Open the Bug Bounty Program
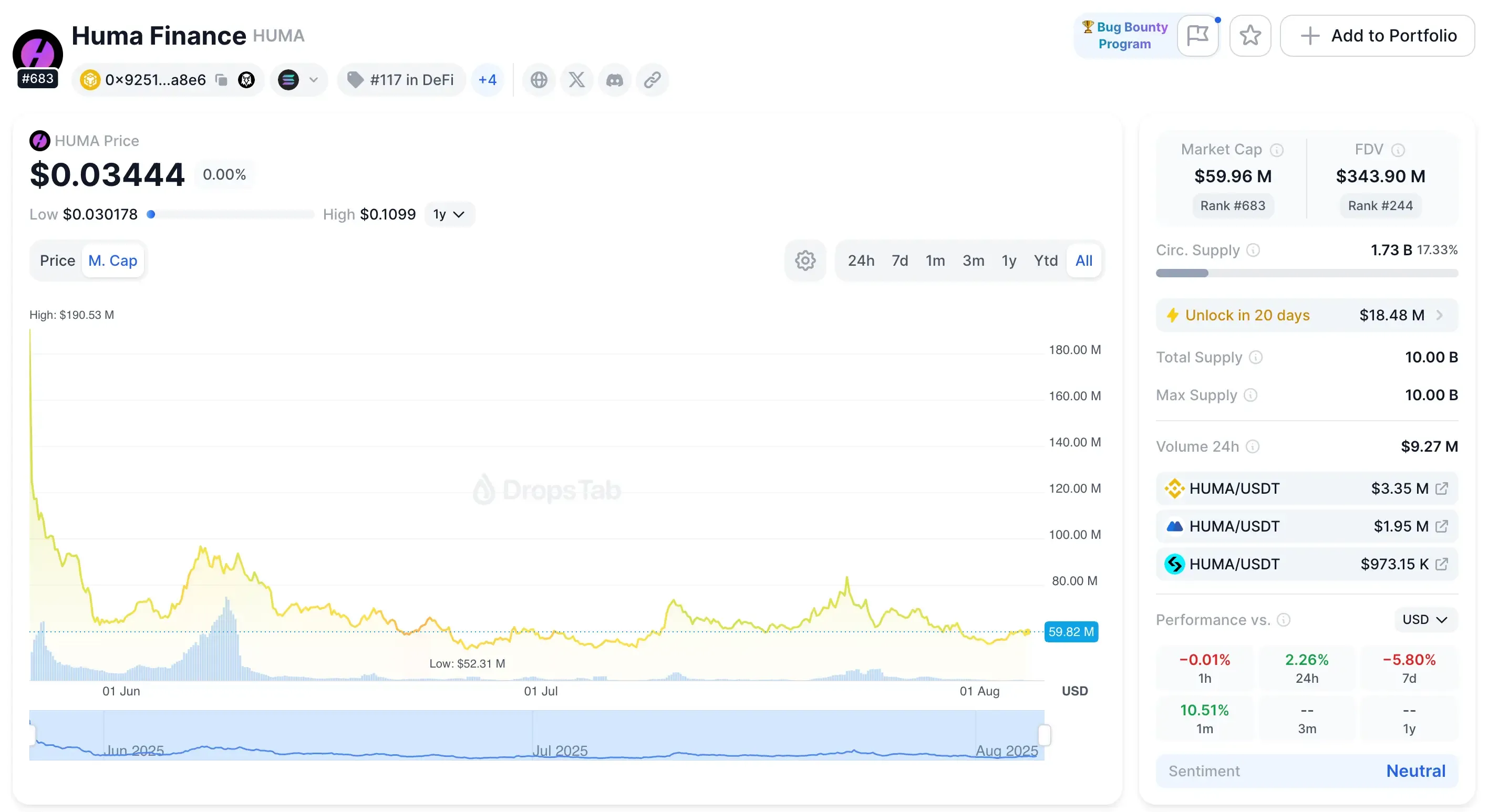This screenshot has width=1488, height=812. [1123, 35]
